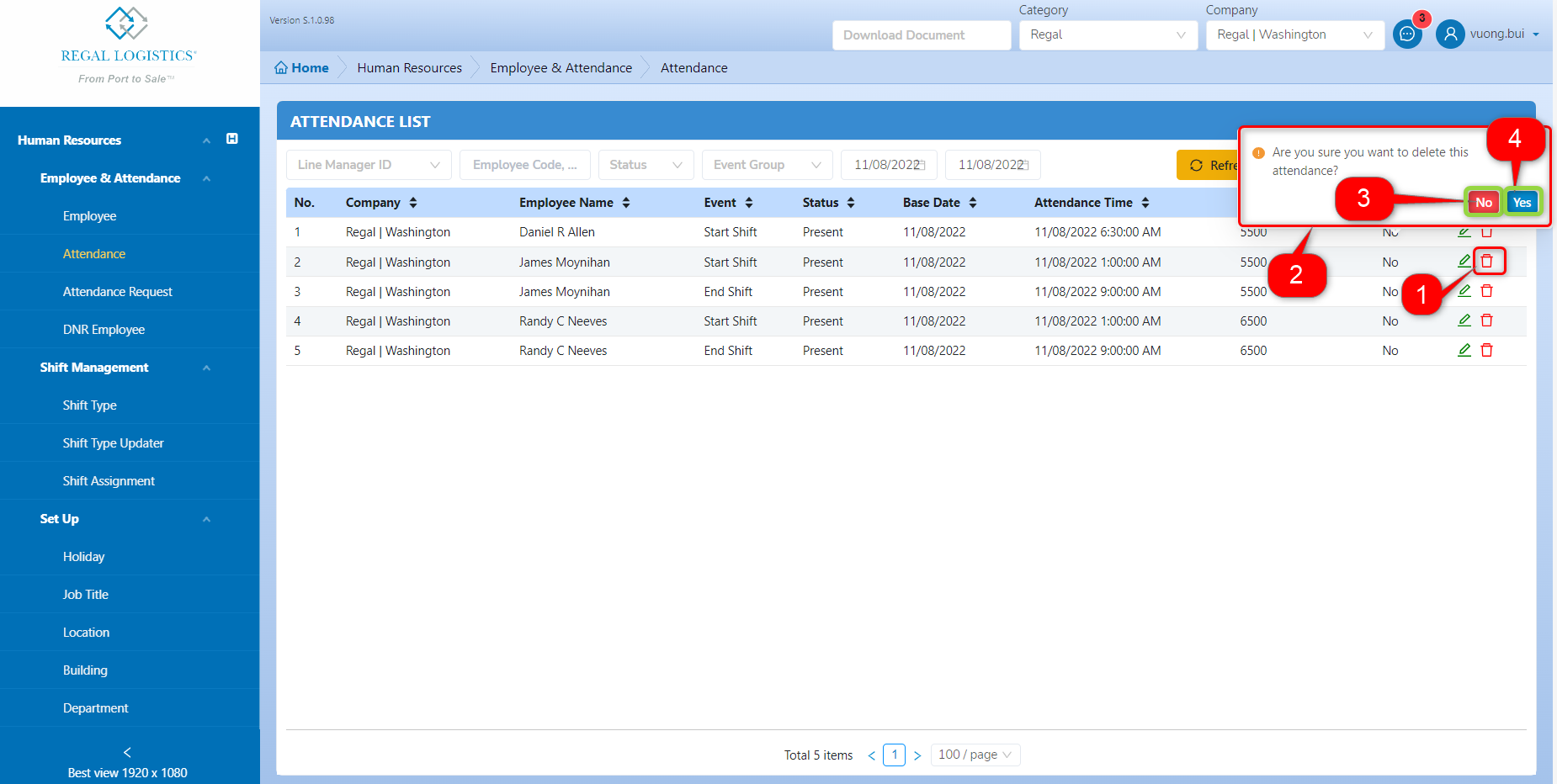Sort by Attendance Time column arrows
Screen dimensions: 1557x784
(x=1145, y=203)
